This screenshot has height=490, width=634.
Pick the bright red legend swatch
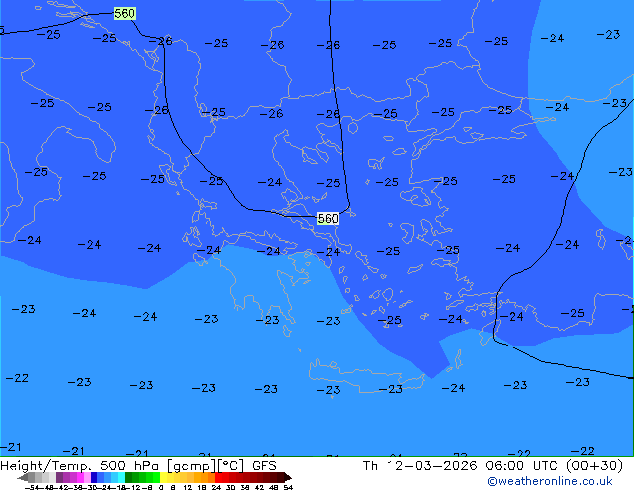pyautogui.click(x=218, y=477)
